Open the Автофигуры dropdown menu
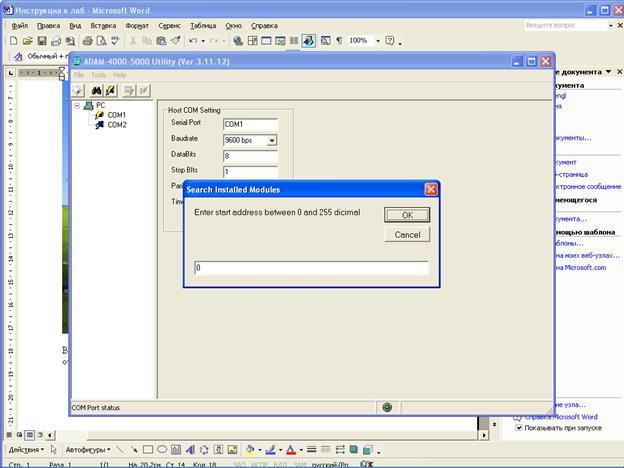624x468 pixels. 88,450
